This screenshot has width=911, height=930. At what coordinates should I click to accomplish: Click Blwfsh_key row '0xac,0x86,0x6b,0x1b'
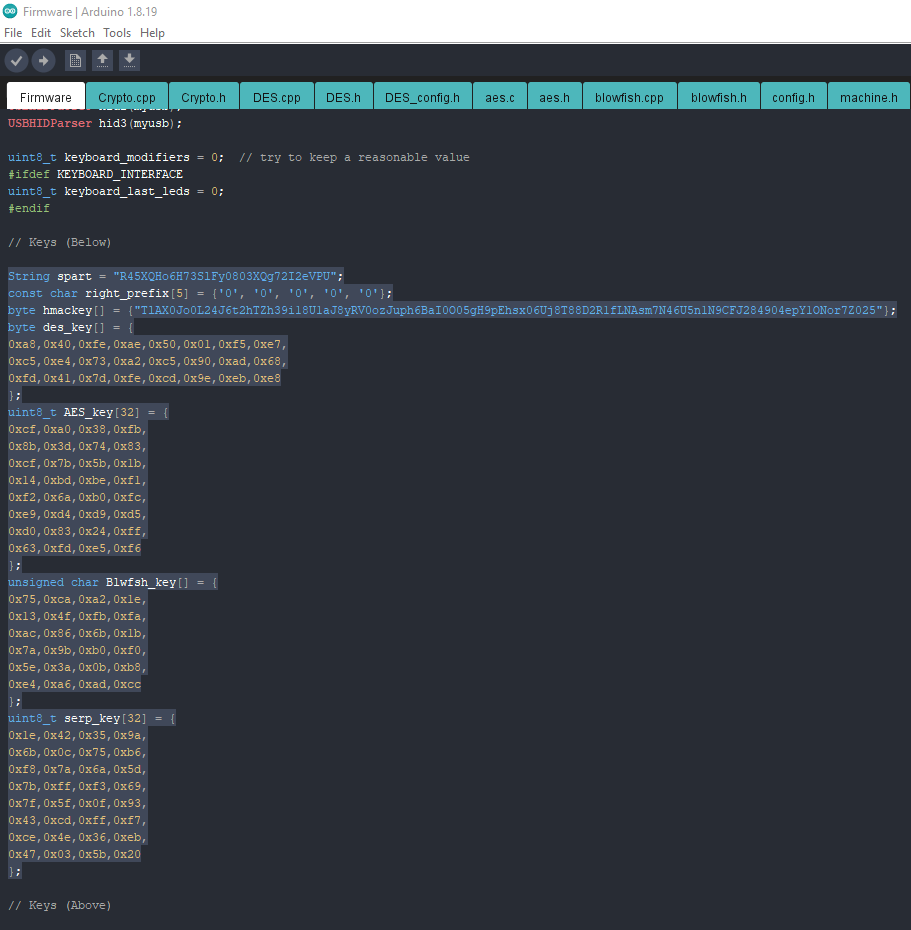tap(77, 633)
